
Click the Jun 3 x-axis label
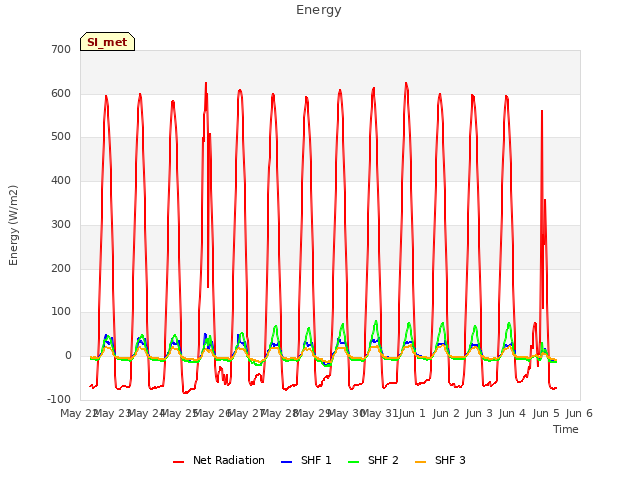479,413
